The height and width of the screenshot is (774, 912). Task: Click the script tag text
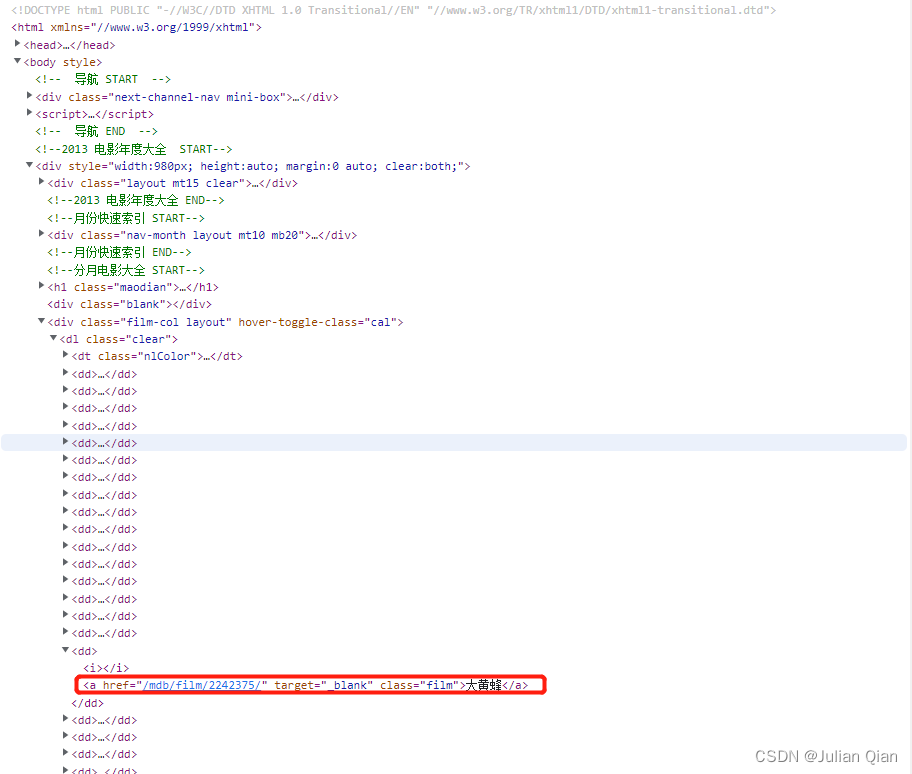click(94, 114)
